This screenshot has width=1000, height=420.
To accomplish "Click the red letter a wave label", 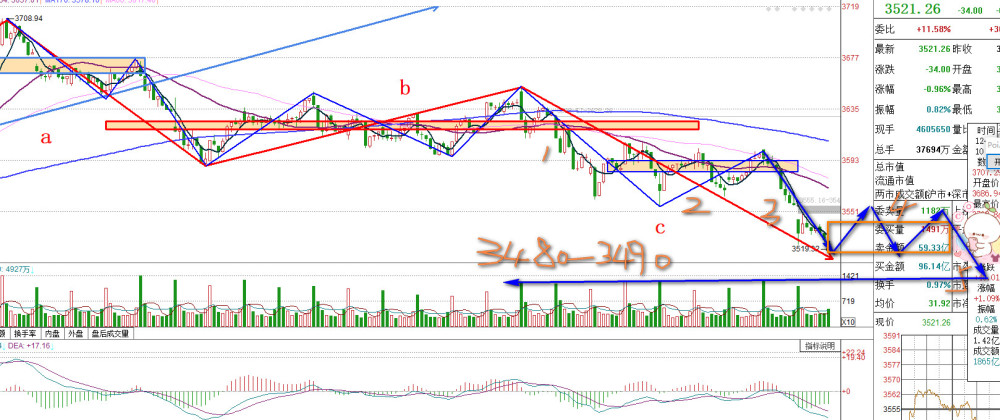I will [45, 138].
